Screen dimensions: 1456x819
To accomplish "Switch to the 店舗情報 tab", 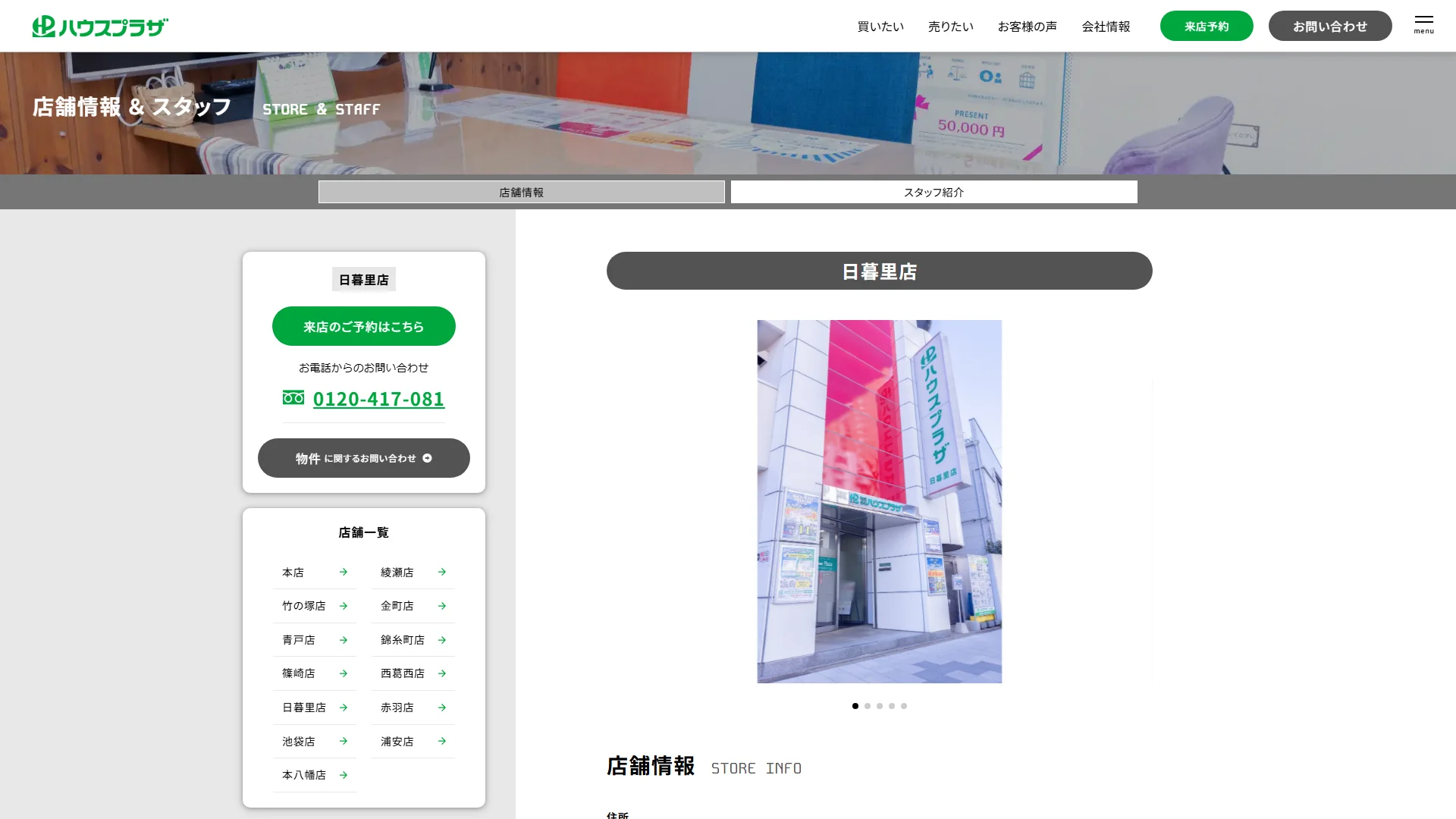I will 522,192.
